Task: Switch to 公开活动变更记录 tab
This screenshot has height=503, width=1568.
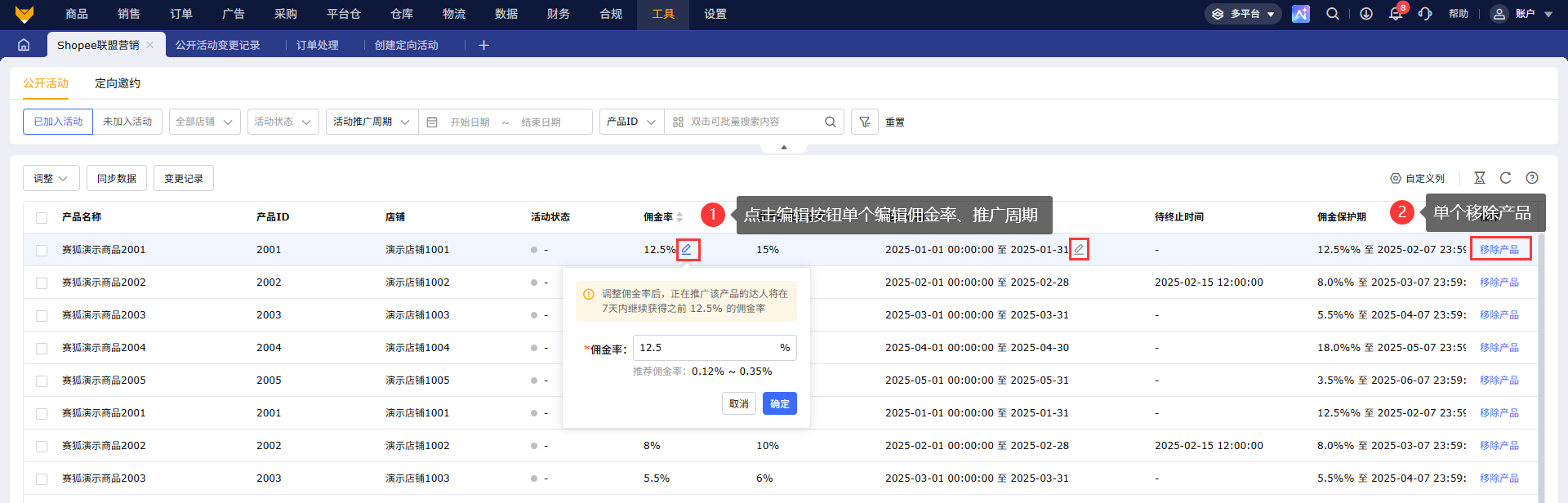Action: 218,45
